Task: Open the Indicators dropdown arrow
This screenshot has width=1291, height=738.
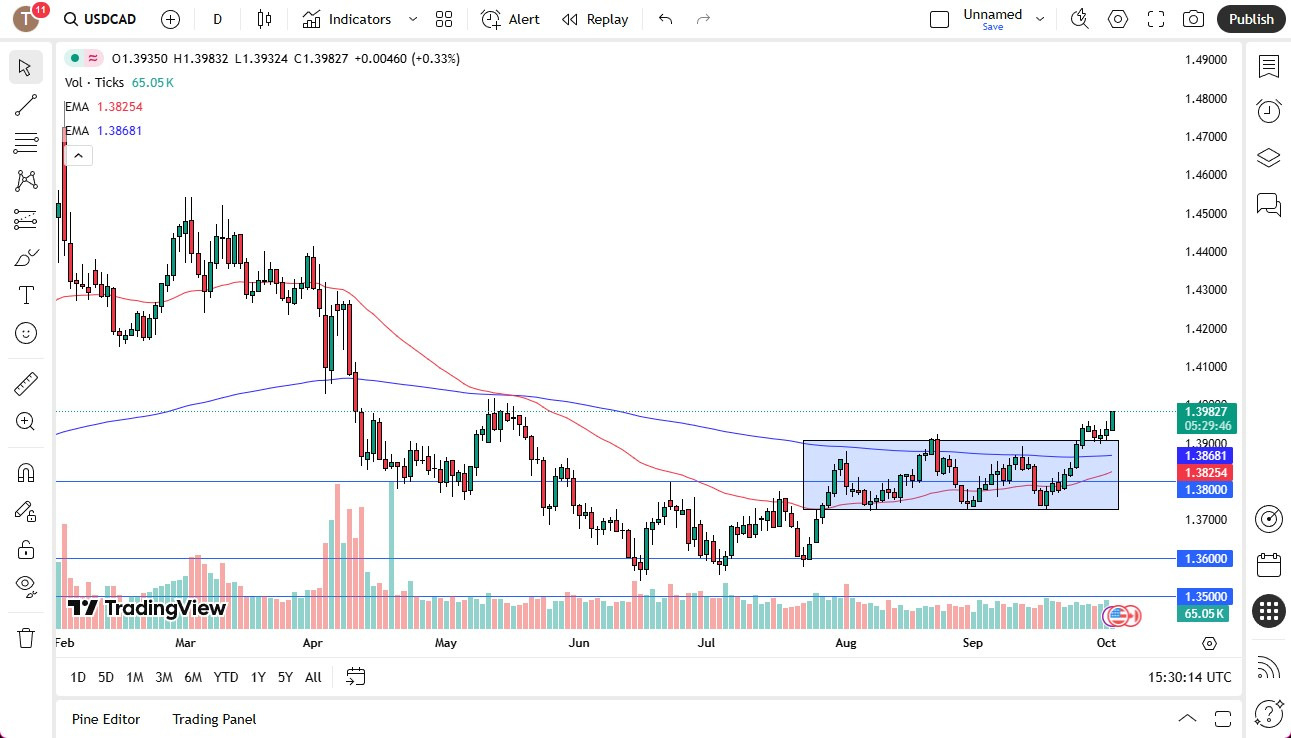Action: 411,19
